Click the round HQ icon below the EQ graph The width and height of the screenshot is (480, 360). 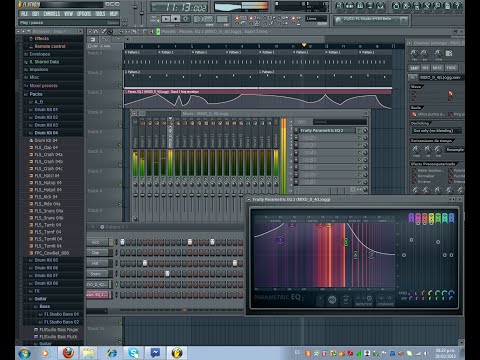click(332, 300)
